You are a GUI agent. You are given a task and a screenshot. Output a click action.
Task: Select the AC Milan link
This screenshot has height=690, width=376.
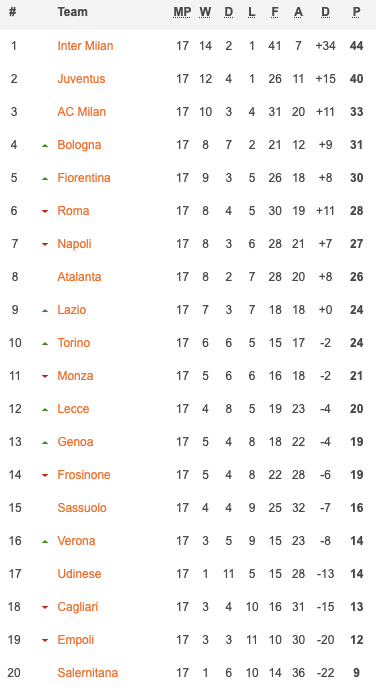point(81,112)
